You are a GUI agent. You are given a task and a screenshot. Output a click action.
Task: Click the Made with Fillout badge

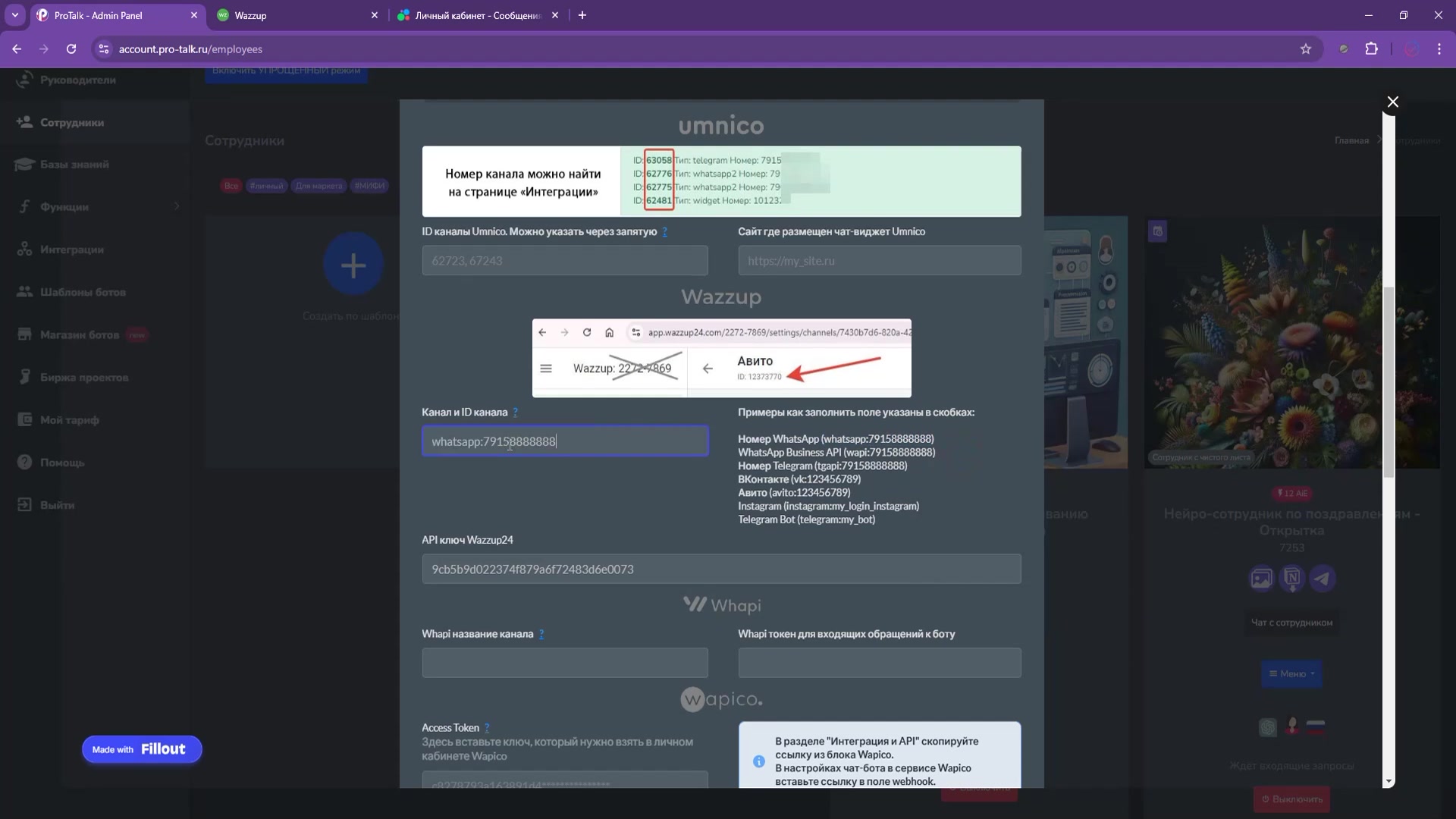[x=142, y=749]
